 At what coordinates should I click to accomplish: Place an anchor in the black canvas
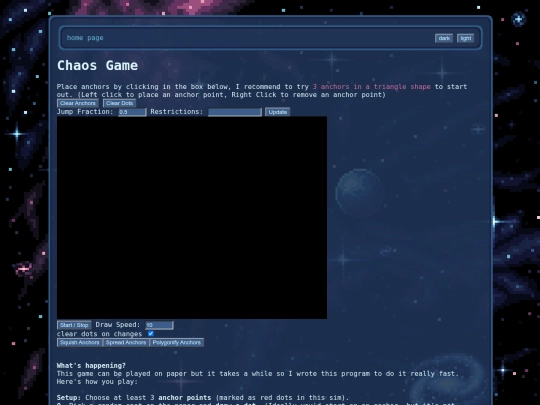tap(192, 218)
